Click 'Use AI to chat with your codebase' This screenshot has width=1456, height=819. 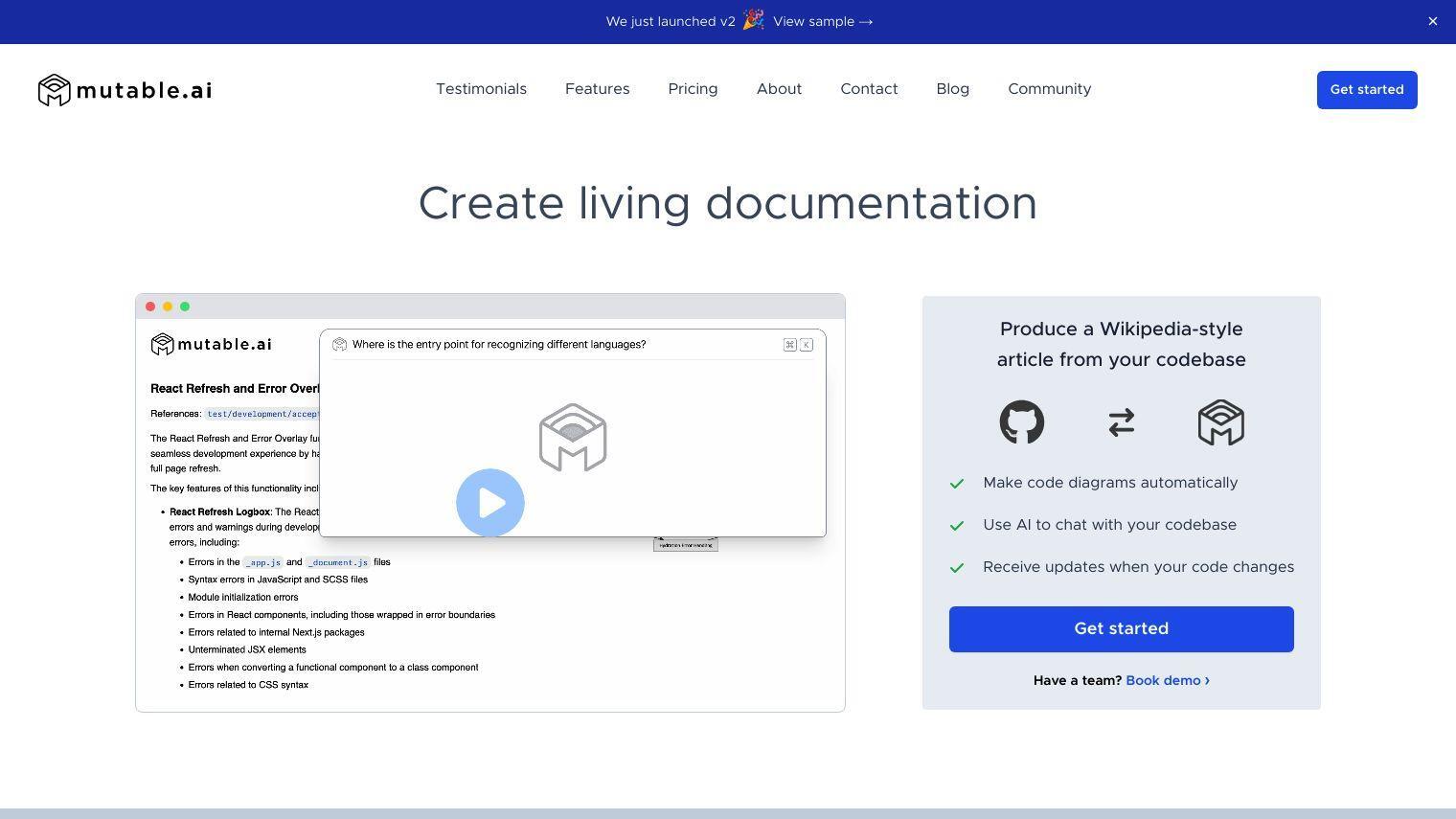coord(1109,525)
